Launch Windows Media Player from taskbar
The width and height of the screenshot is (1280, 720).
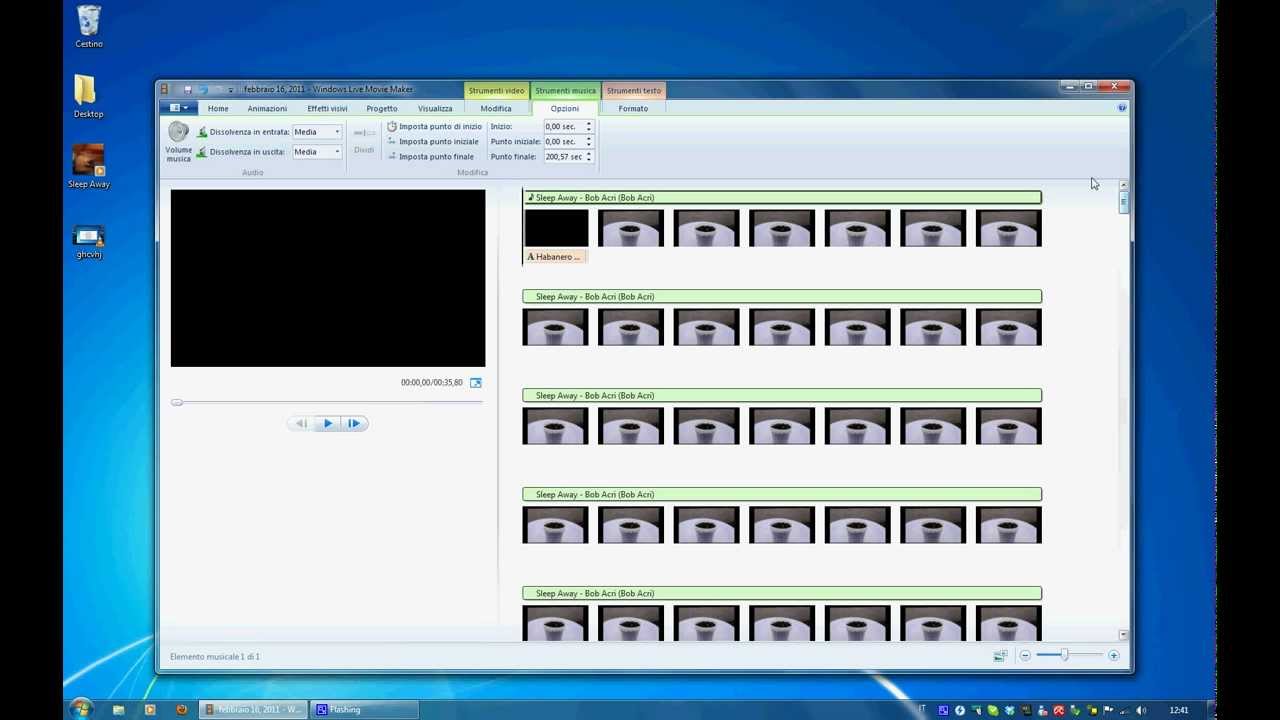150,710
